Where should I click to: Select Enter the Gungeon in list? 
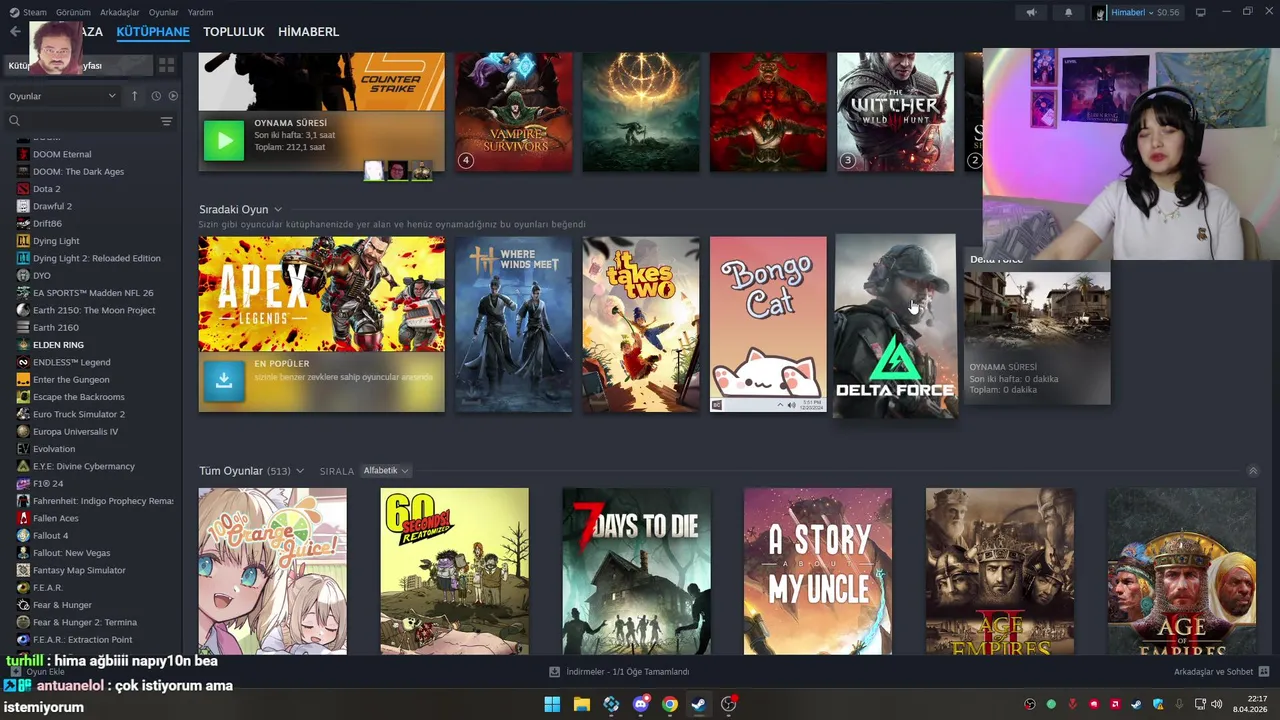[x=71, y=380]
